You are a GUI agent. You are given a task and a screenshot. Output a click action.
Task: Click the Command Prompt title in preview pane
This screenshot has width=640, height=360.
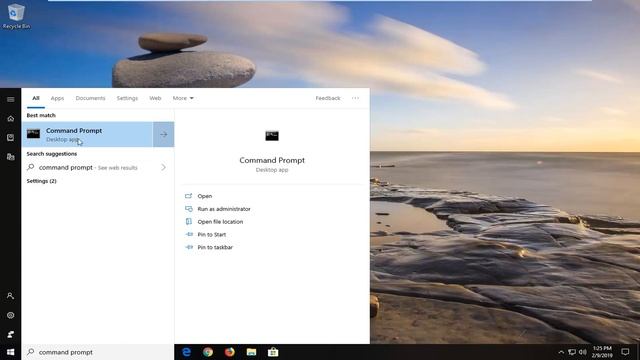[x=272, y=160]
